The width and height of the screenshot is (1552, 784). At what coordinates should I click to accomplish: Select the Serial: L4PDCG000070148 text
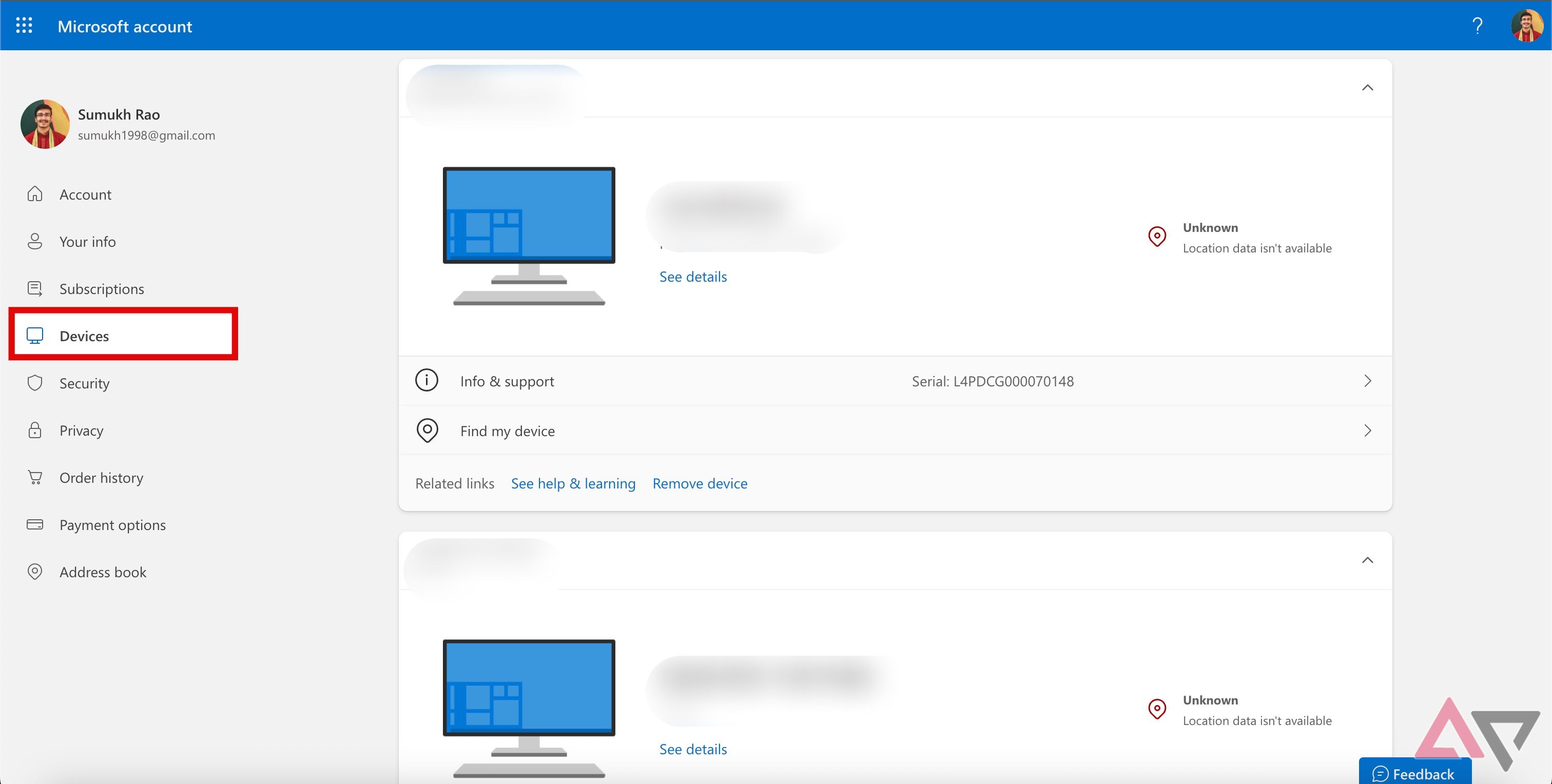992,382
